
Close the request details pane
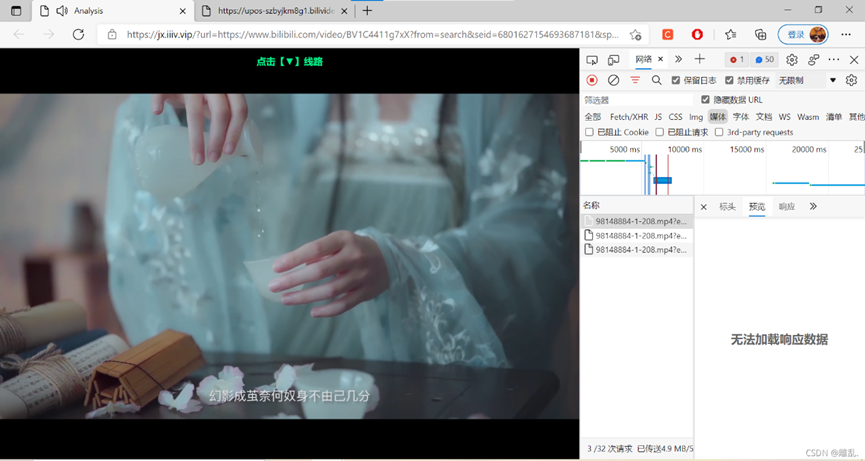pyautogui.click(x=703, y=207)
